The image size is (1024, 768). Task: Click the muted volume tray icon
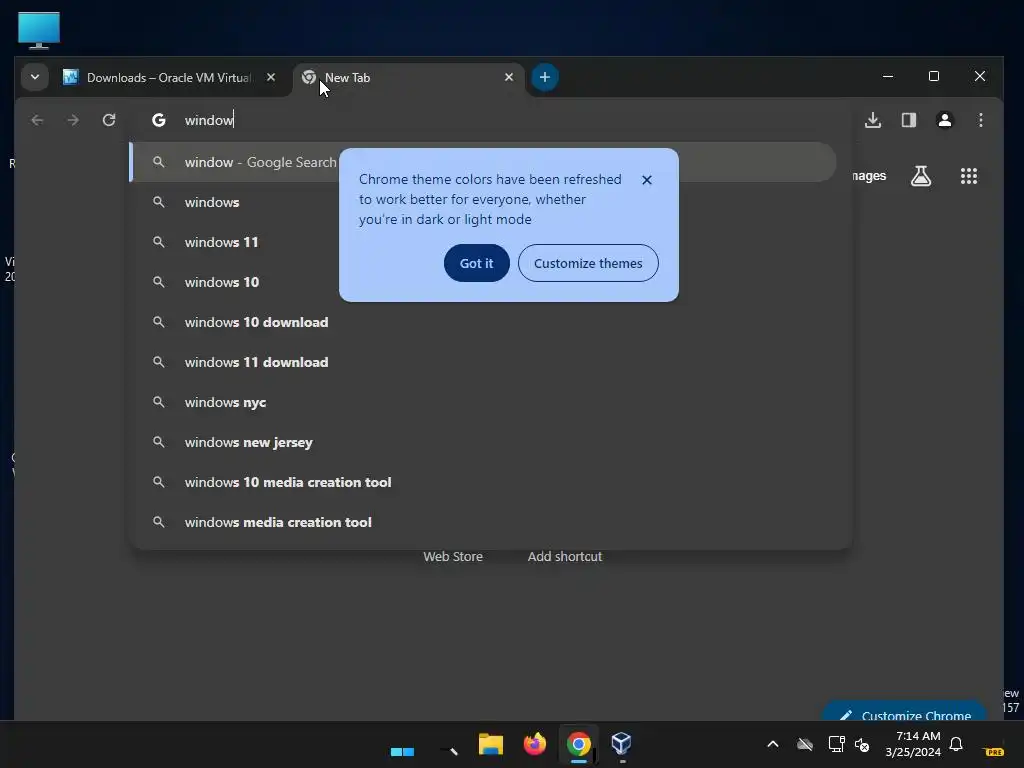862,745
